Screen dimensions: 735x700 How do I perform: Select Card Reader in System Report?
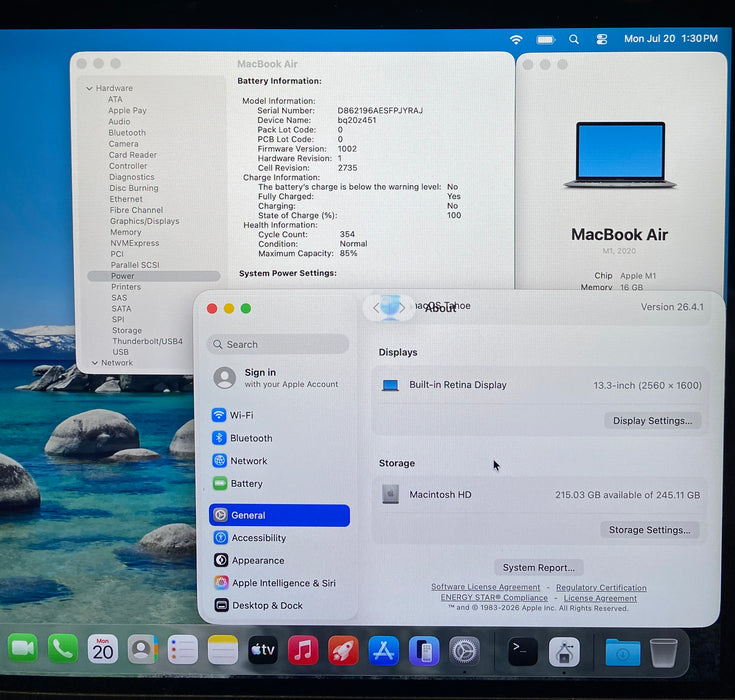click(x=133, y=155)
